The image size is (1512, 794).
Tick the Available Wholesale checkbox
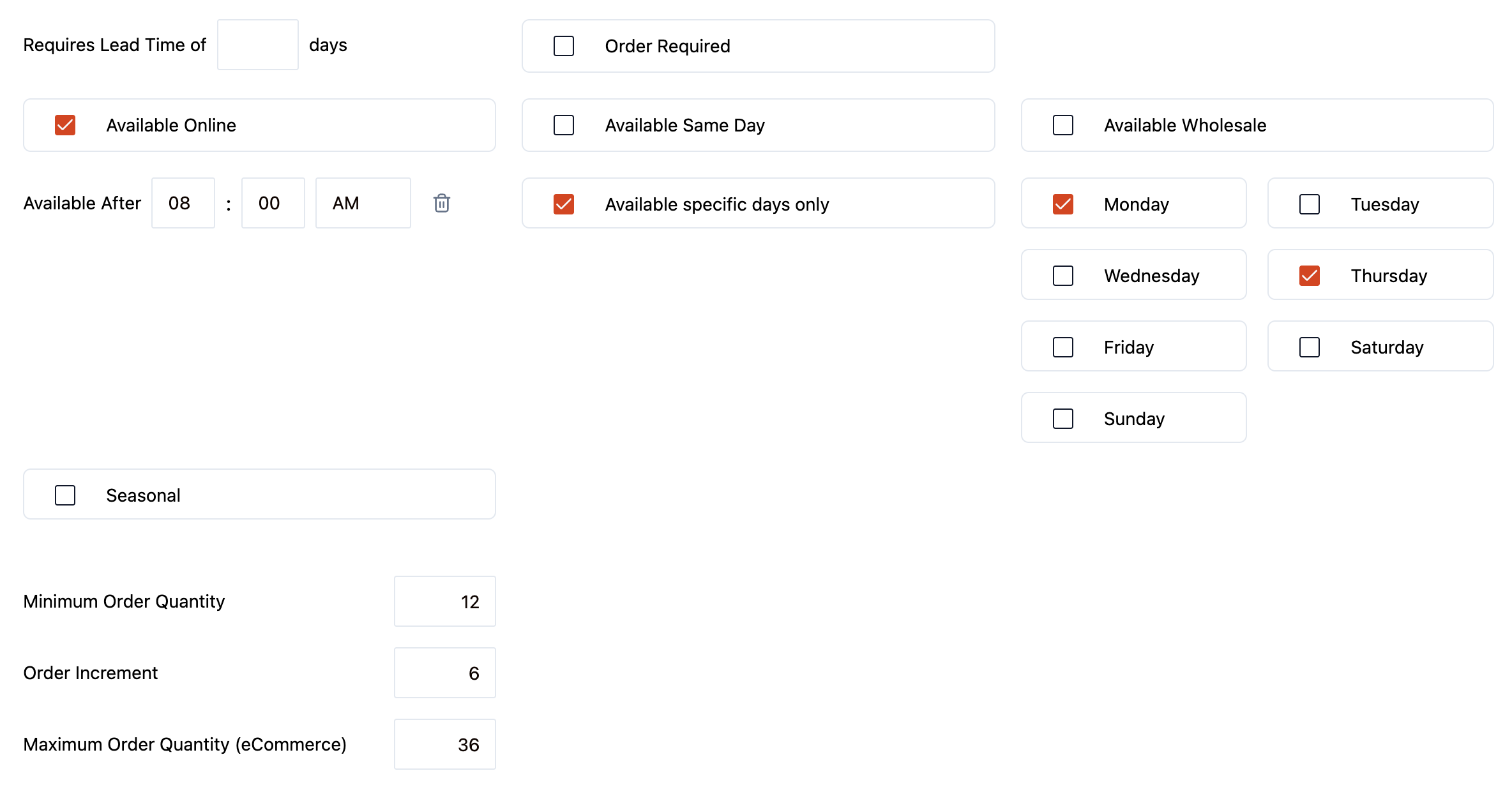point(1062,125)
